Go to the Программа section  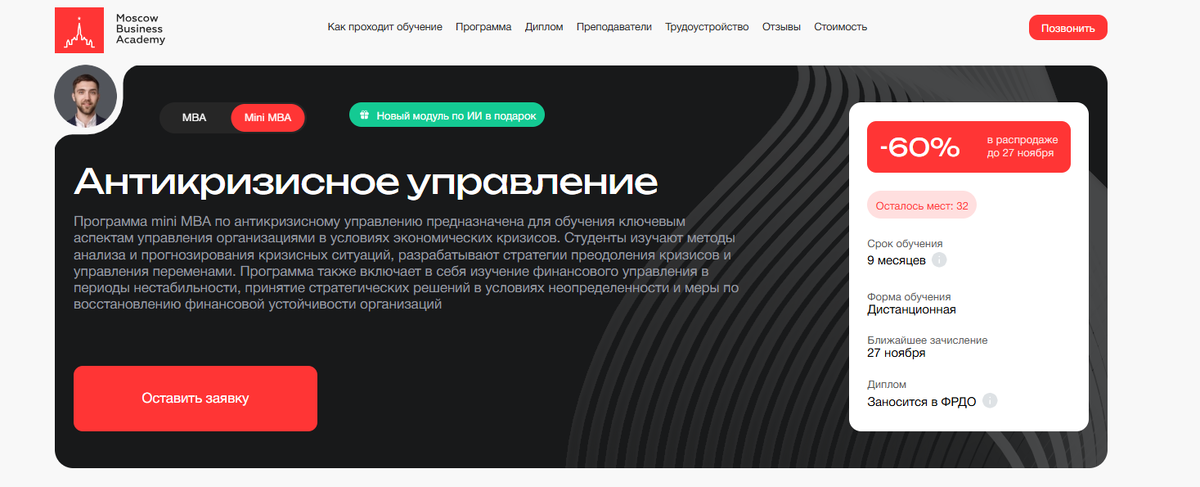(483, 27)
